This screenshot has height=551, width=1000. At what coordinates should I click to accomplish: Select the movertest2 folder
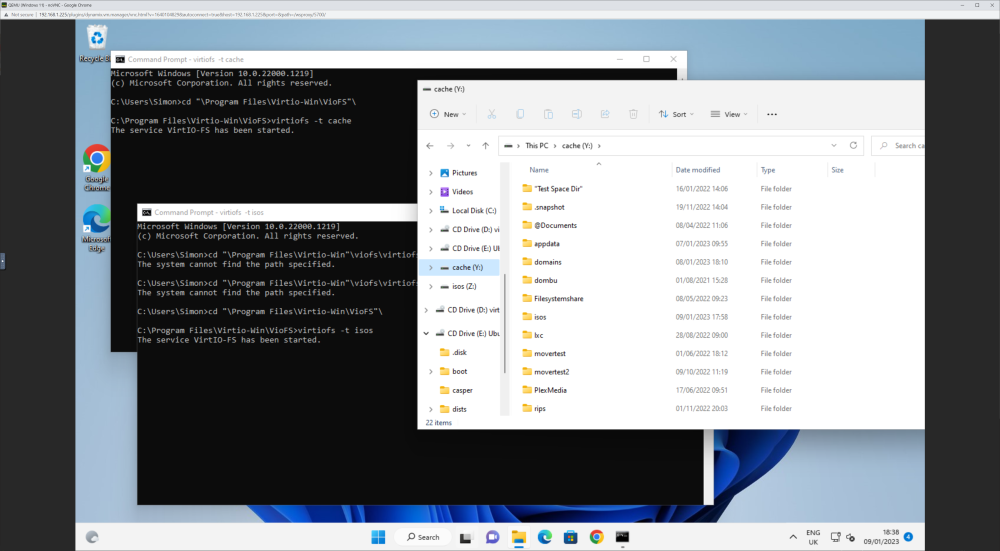tap(552, 372)
